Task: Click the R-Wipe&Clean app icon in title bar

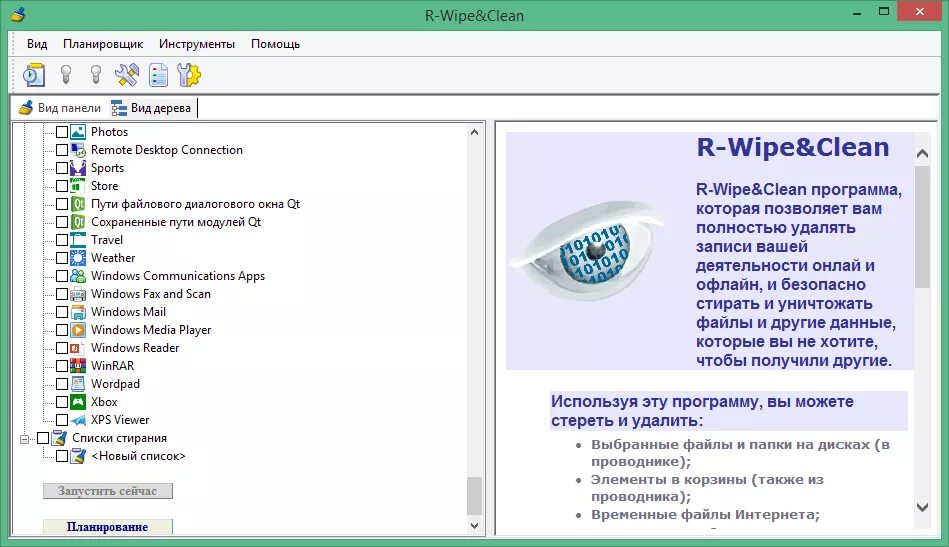Action: coord(18,14)
